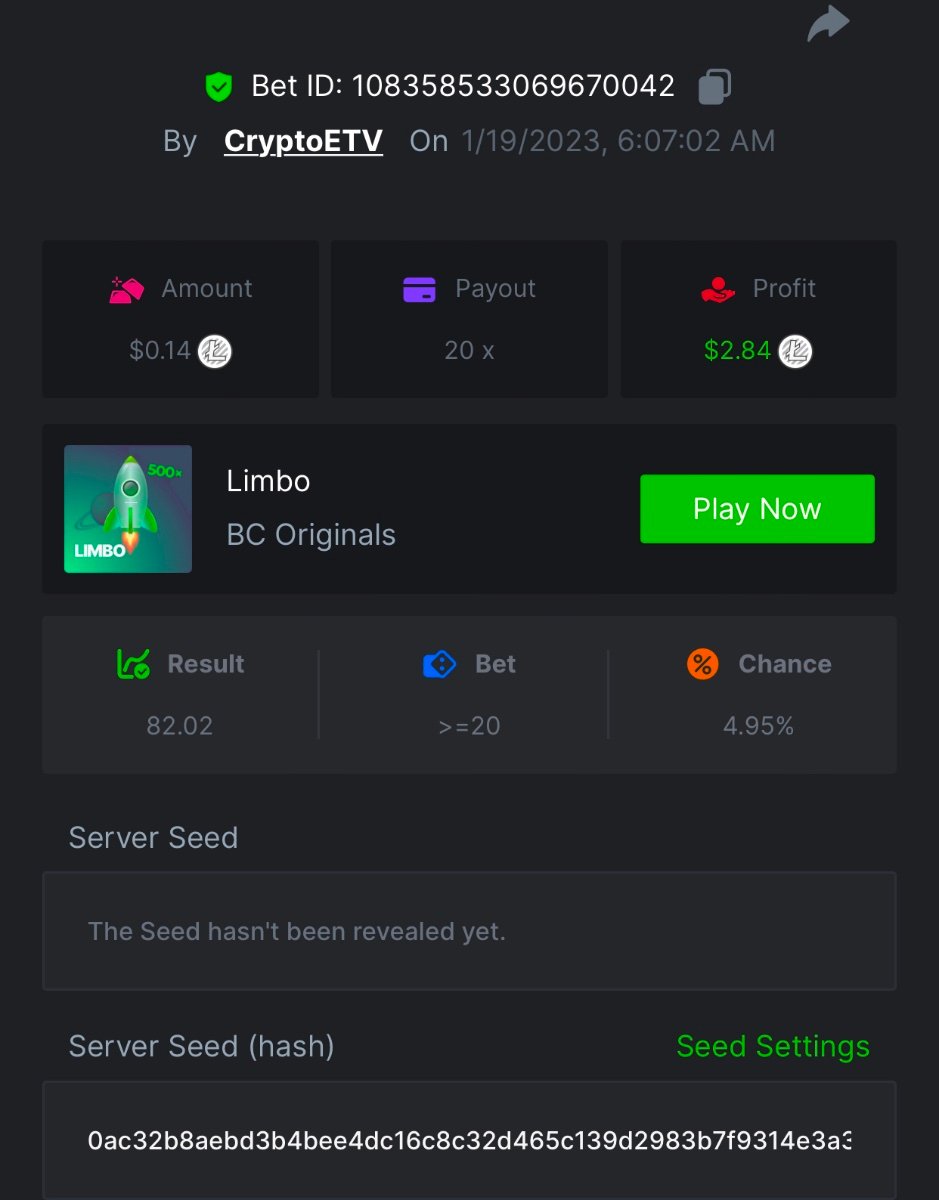Open Seed Settings

[772, 1046]
